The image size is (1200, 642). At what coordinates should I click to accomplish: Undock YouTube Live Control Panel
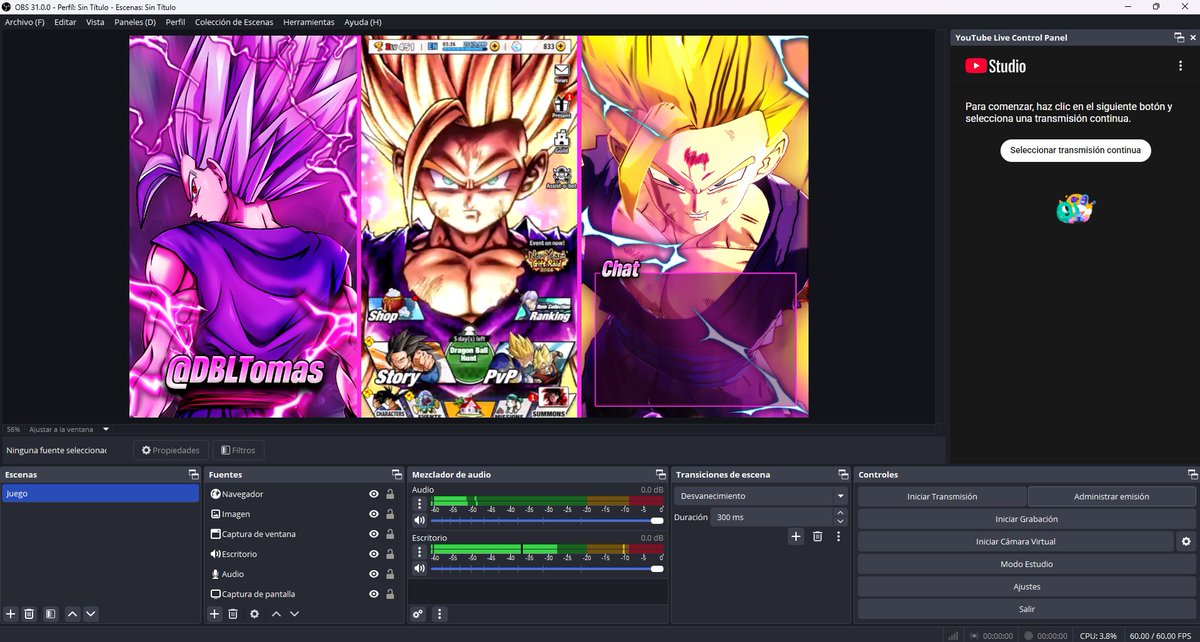pyautogui.click(x=1179, y=37)
